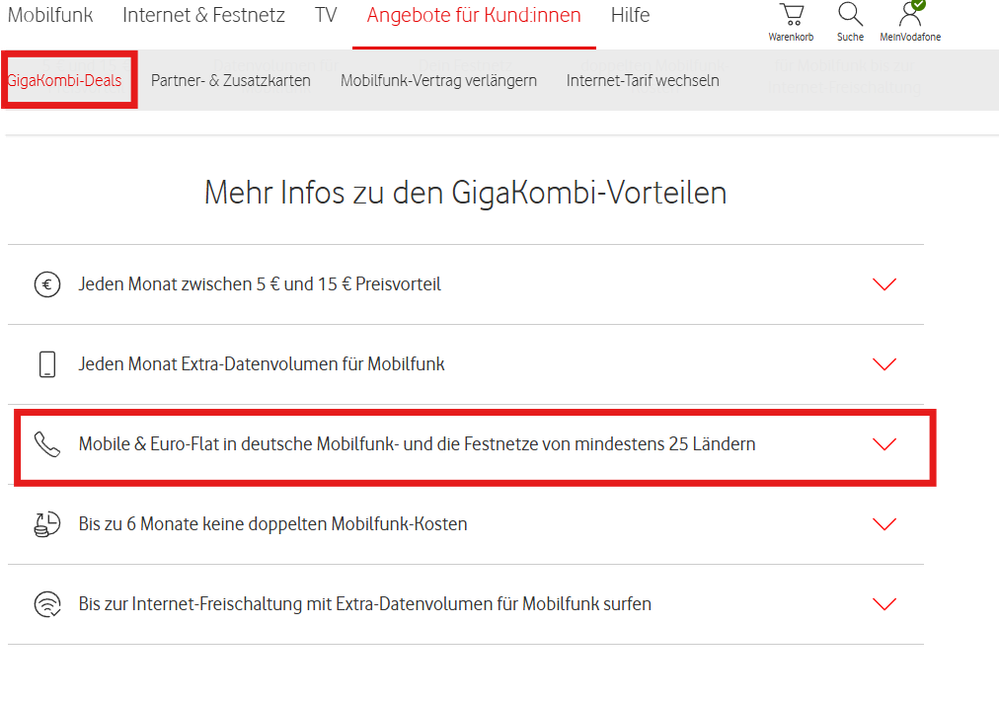
Task: Open the Hilfe menu
Action: [630, 15]
